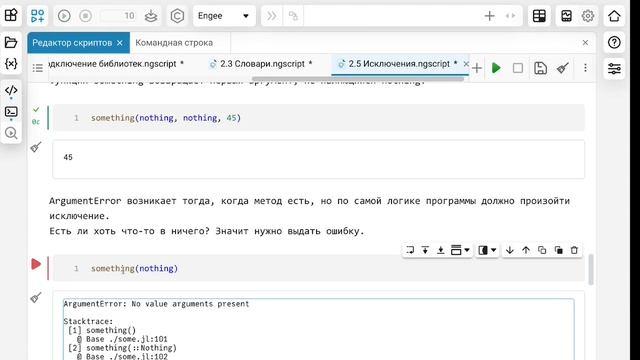Stop the model simulation button
The width and height of the screenshot is (640, 360).
[85, 16]
